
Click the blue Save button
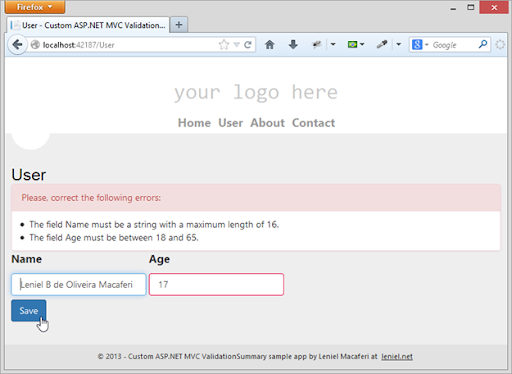tap(29, 311)
